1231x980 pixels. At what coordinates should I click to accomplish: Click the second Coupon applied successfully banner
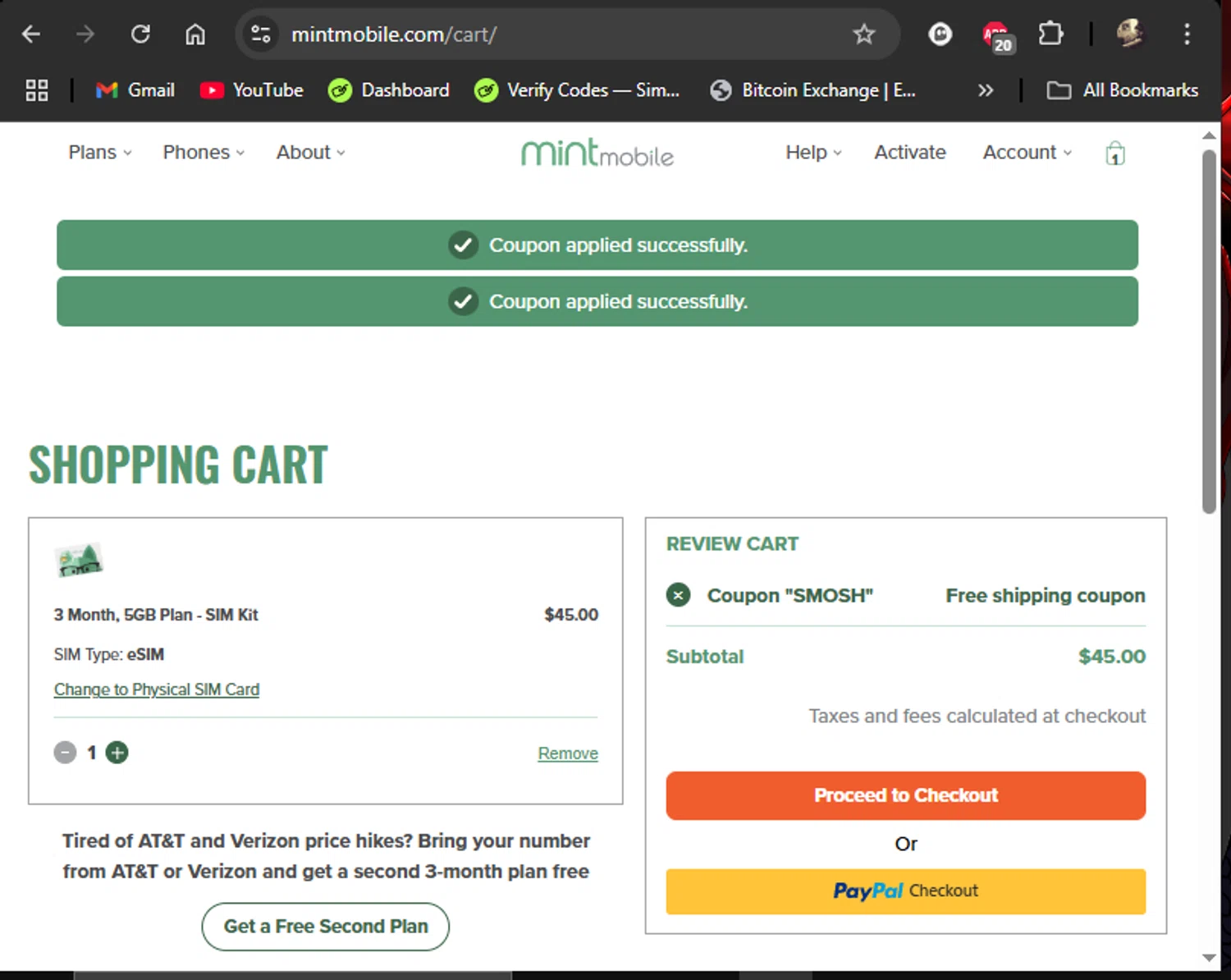(x=597, y=301)
